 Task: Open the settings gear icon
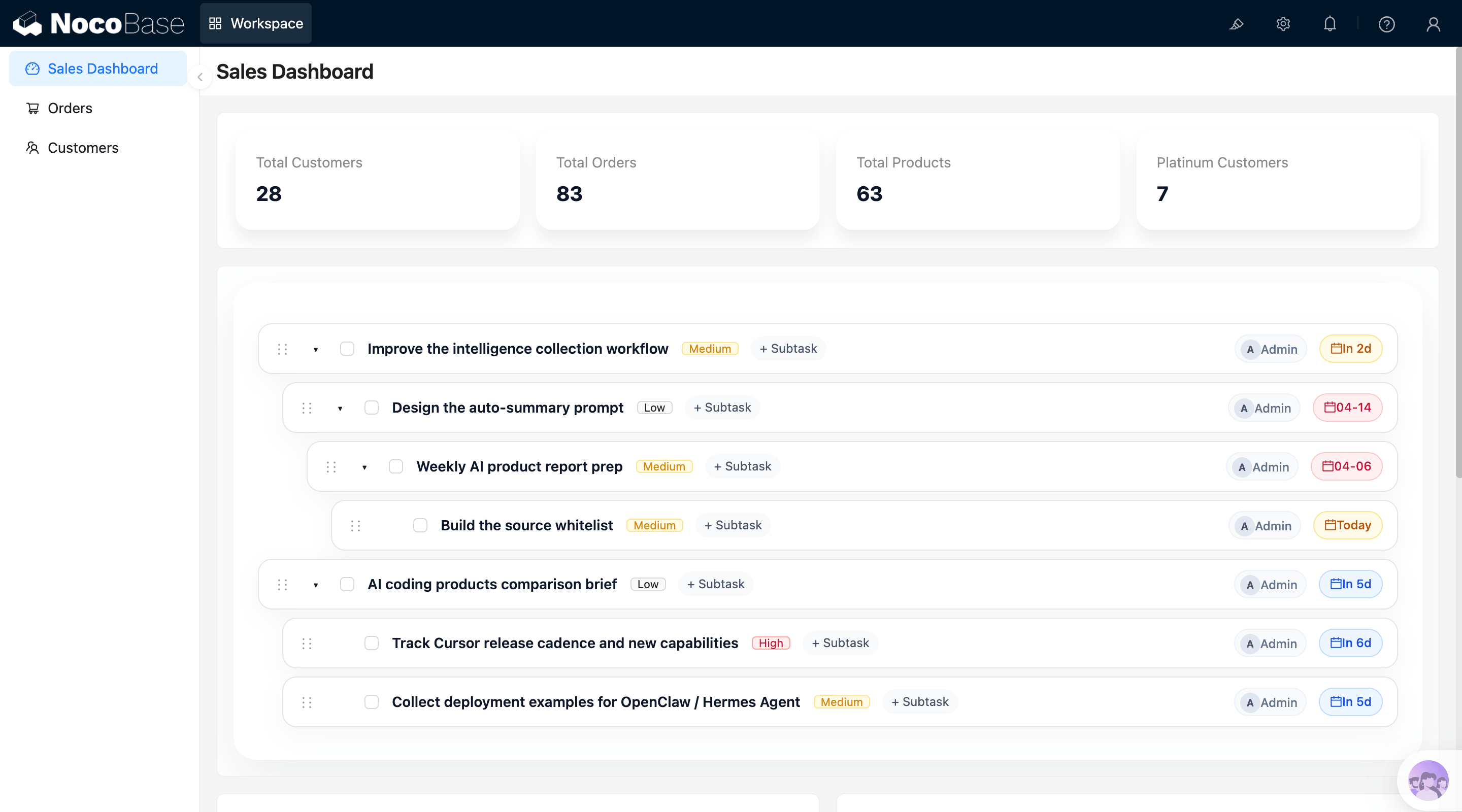pyautogui.click(x=1283, y=24)
